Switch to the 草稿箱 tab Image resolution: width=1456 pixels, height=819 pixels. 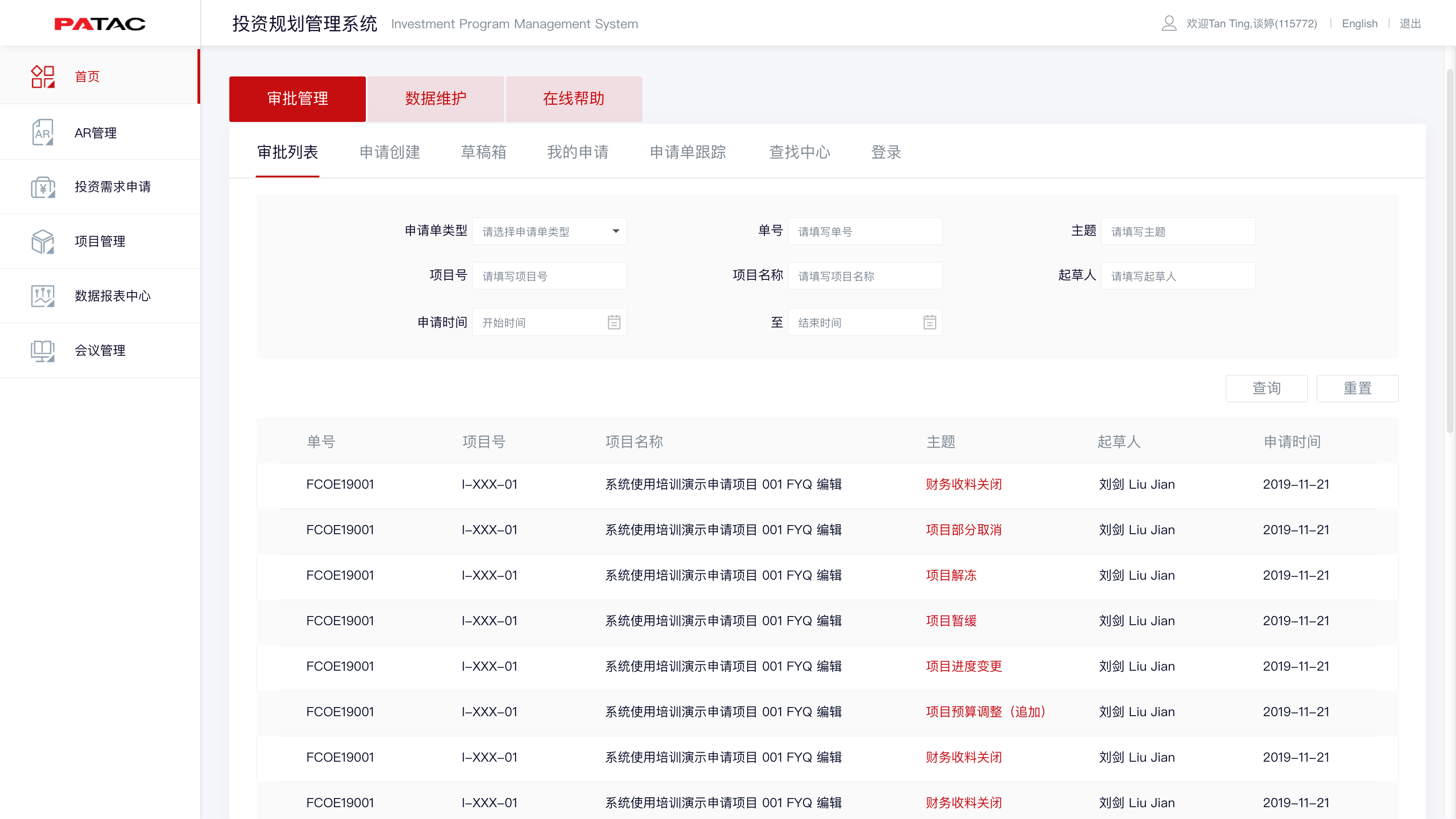point(483,152)
